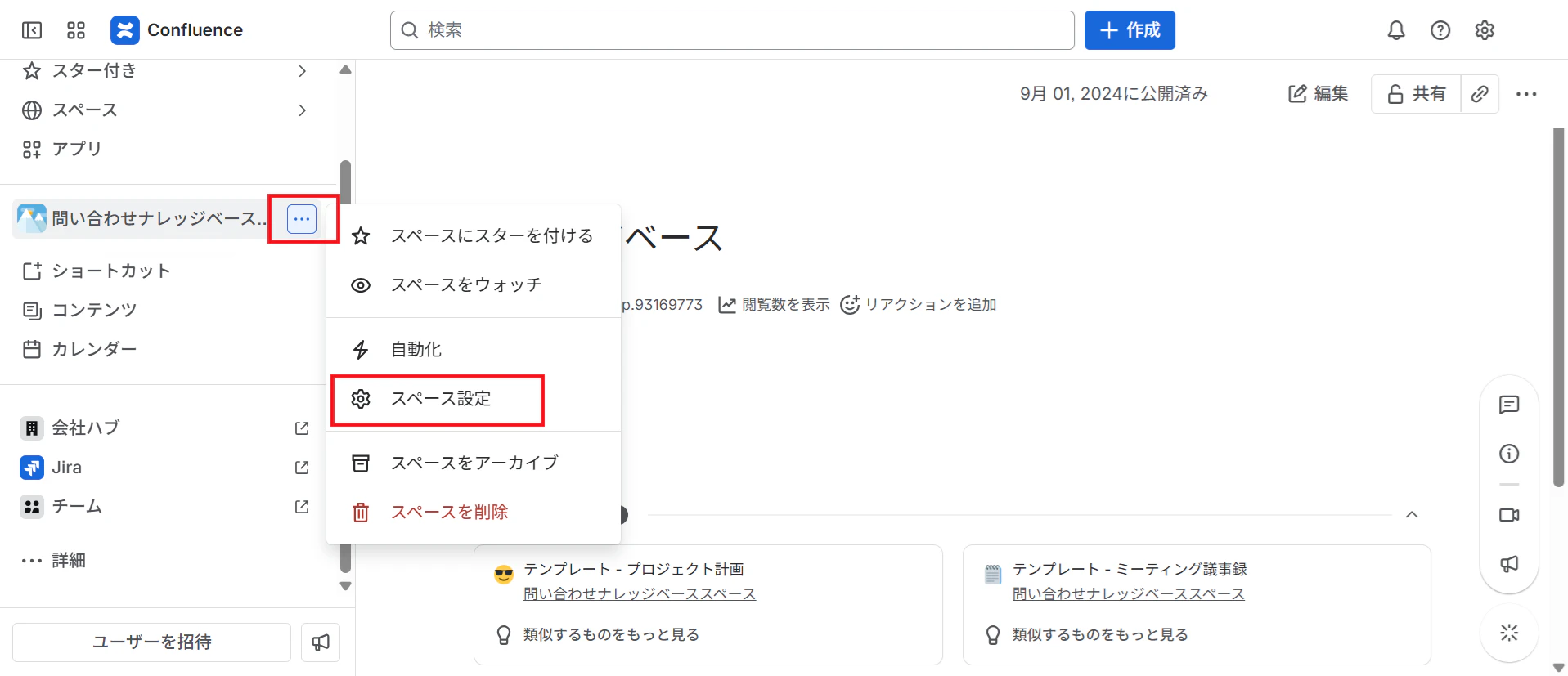Click リアクションを追加
1568x676 pixels.
point(919,305)
